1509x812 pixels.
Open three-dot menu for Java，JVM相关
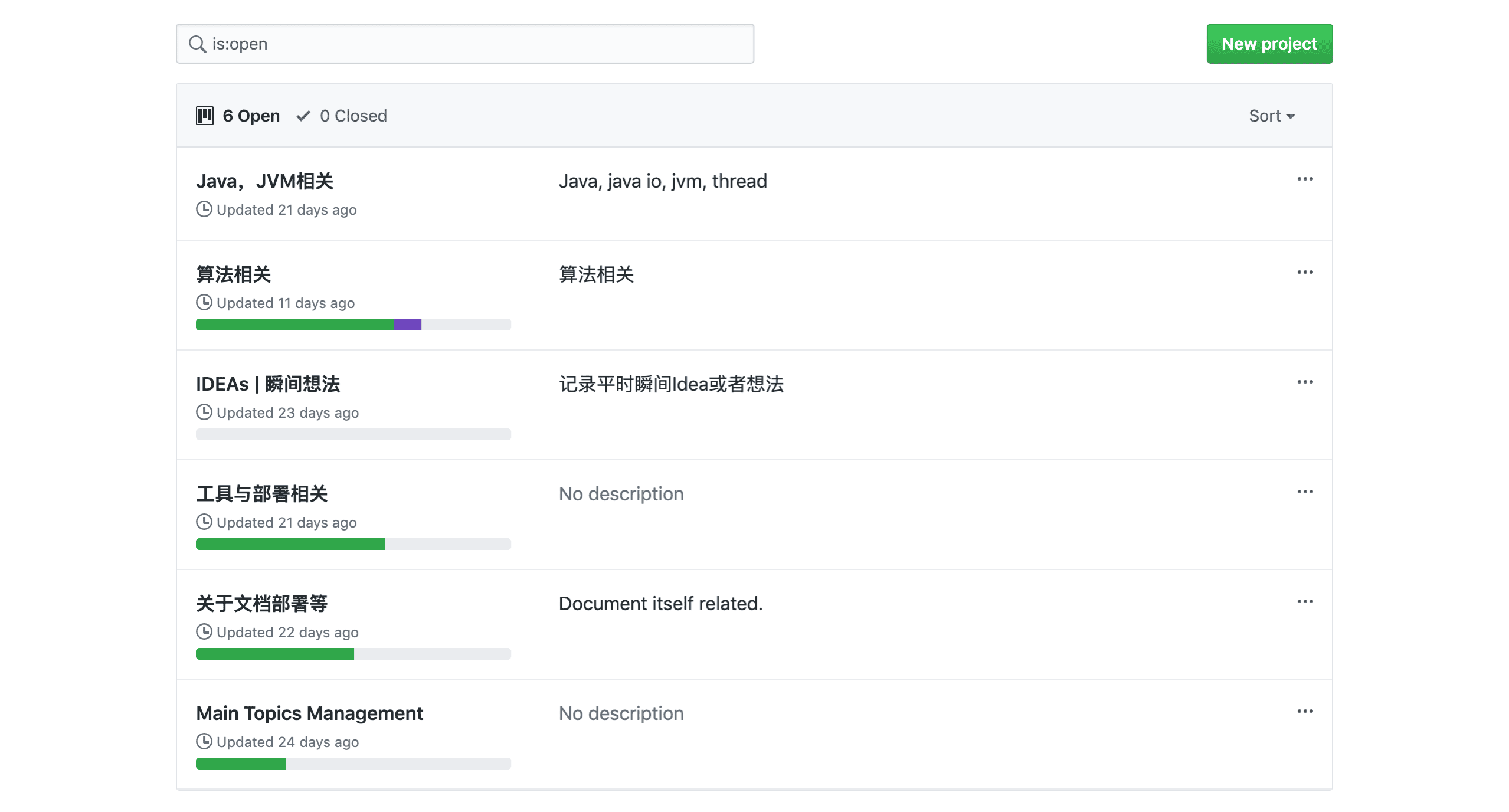point(1305,179)
